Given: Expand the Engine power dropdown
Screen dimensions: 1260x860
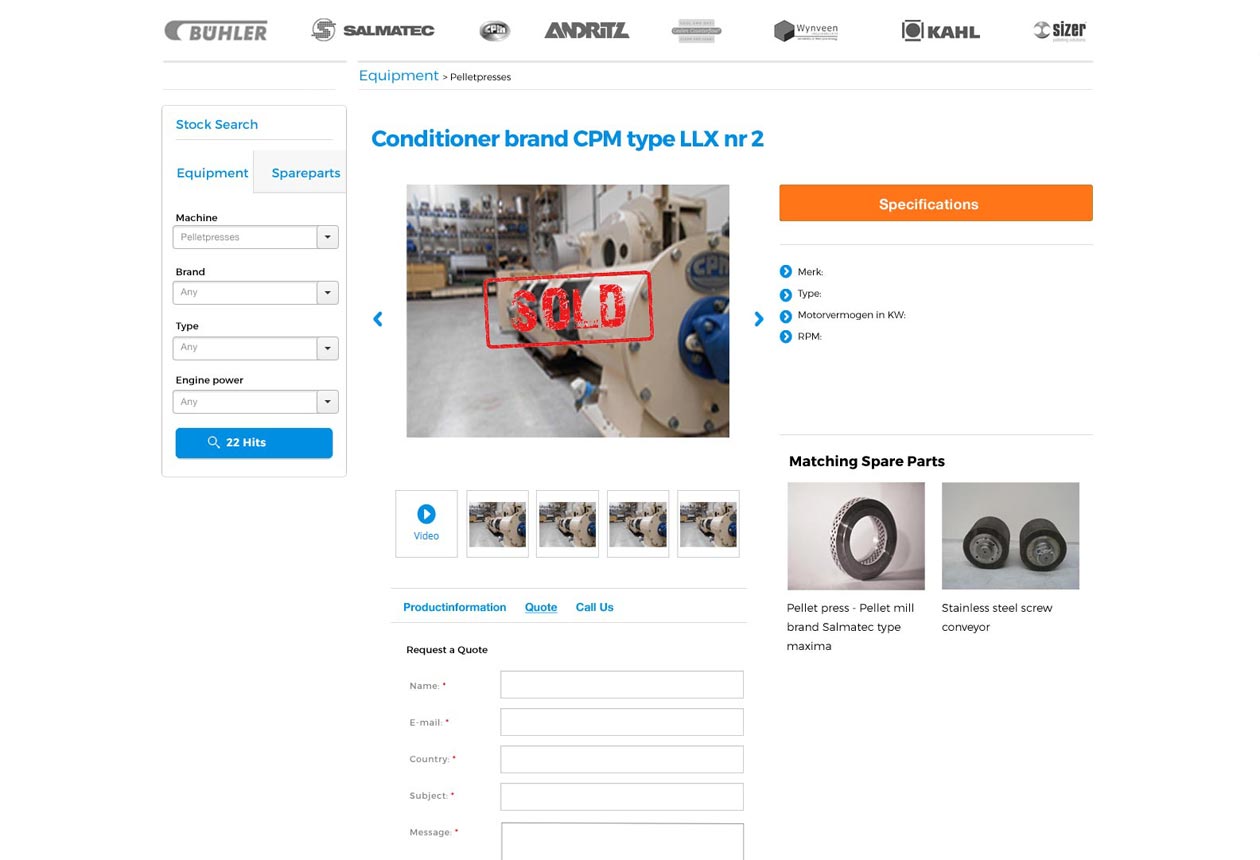Looking at the screenshot, I should pos(256,402).
